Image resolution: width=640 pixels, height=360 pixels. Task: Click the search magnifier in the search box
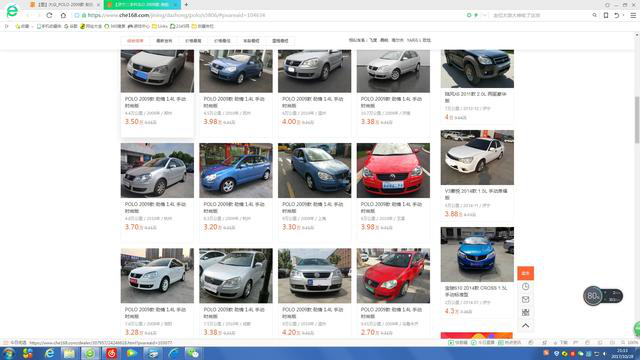click(x=594, y=15)
